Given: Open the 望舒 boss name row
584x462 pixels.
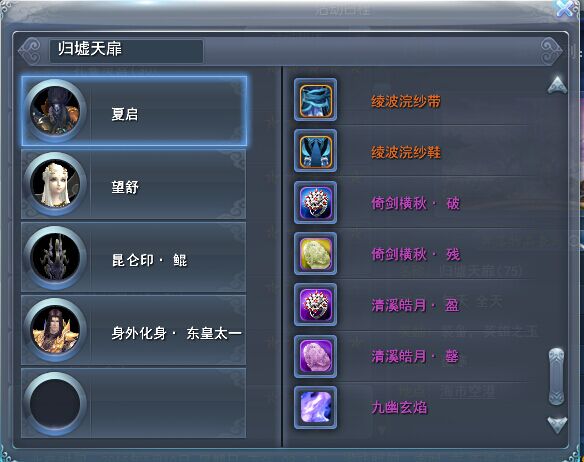Looking at the screenshot, I should [133, 184].
